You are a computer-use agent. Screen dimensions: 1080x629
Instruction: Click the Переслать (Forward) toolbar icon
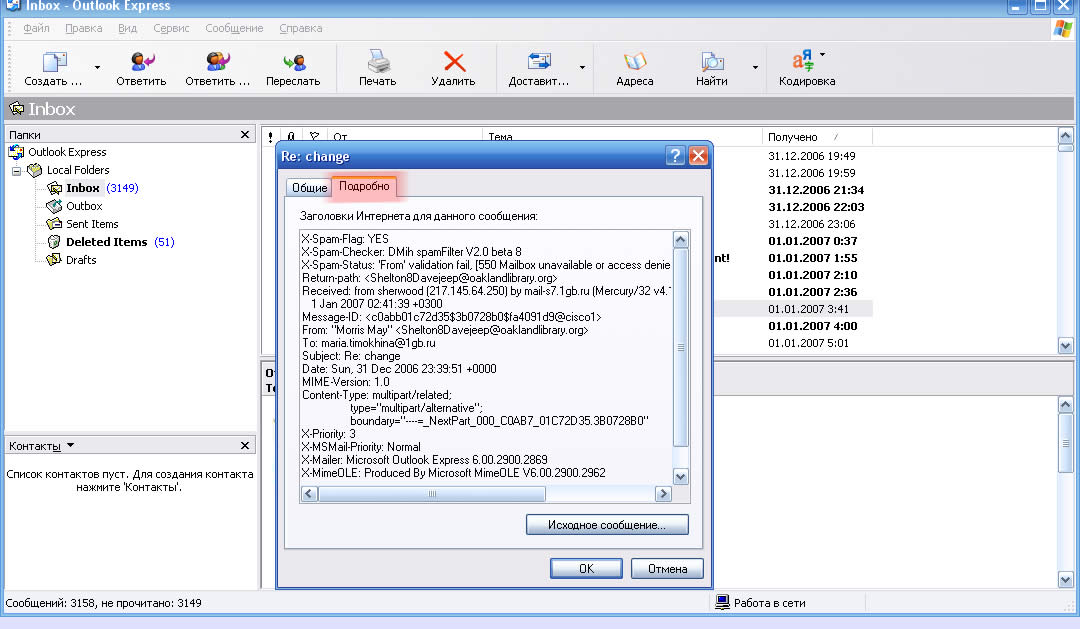click(293, 62)
